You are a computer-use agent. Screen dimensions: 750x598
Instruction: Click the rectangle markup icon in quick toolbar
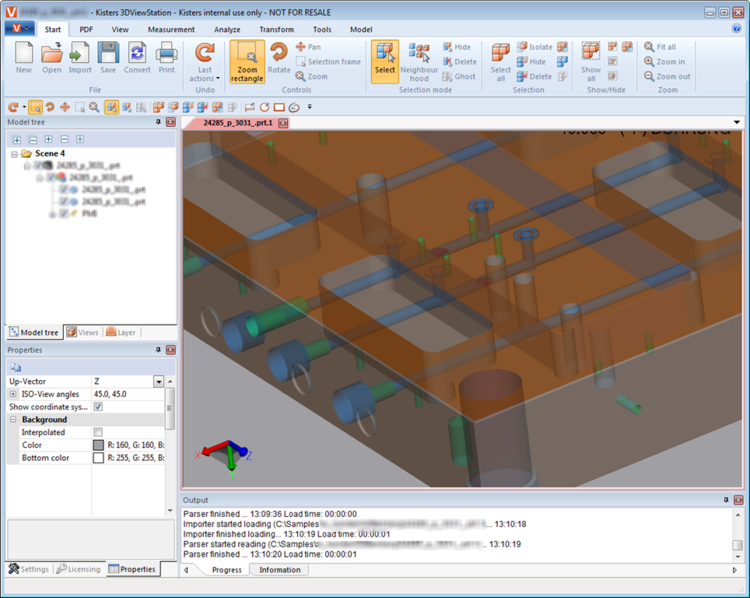(279, 107)
